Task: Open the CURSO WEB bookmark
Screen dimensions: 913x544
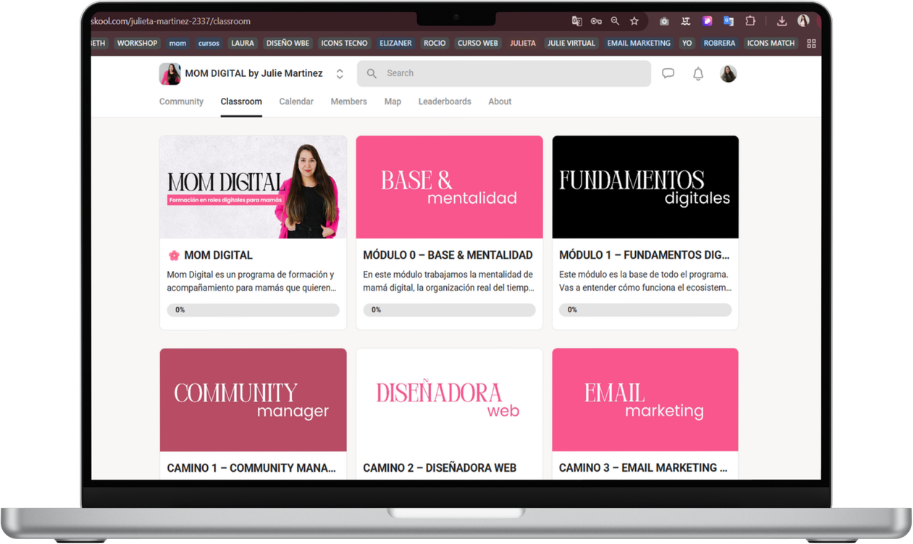Action: click(x=477, y=43)
